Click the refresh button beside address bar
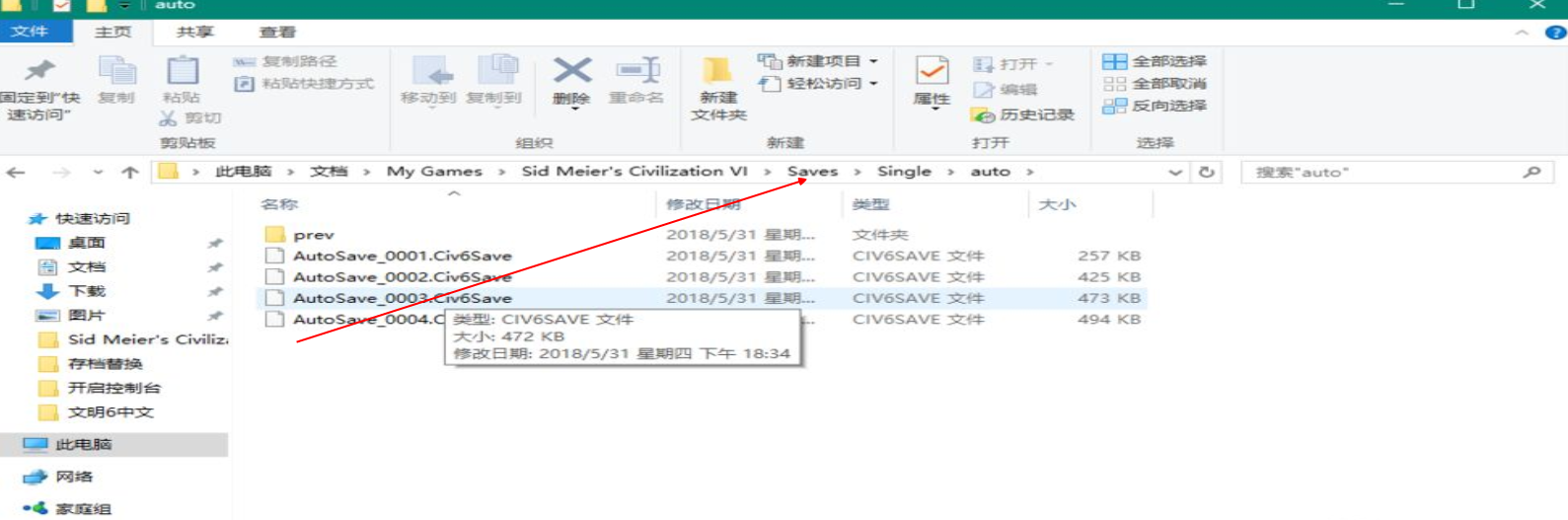The height and width of the screenshot is (520, 1568). 1206,172
